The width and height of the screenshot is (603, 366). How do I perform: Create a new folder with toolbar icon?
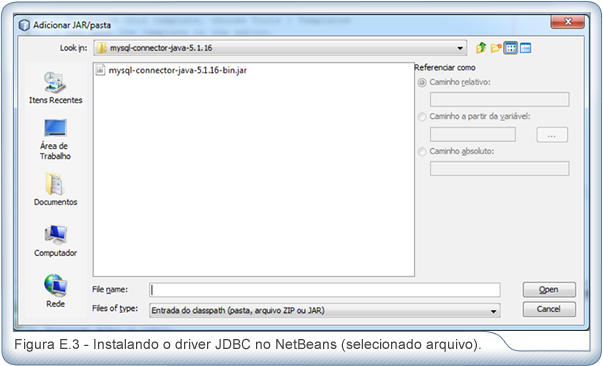496,48
